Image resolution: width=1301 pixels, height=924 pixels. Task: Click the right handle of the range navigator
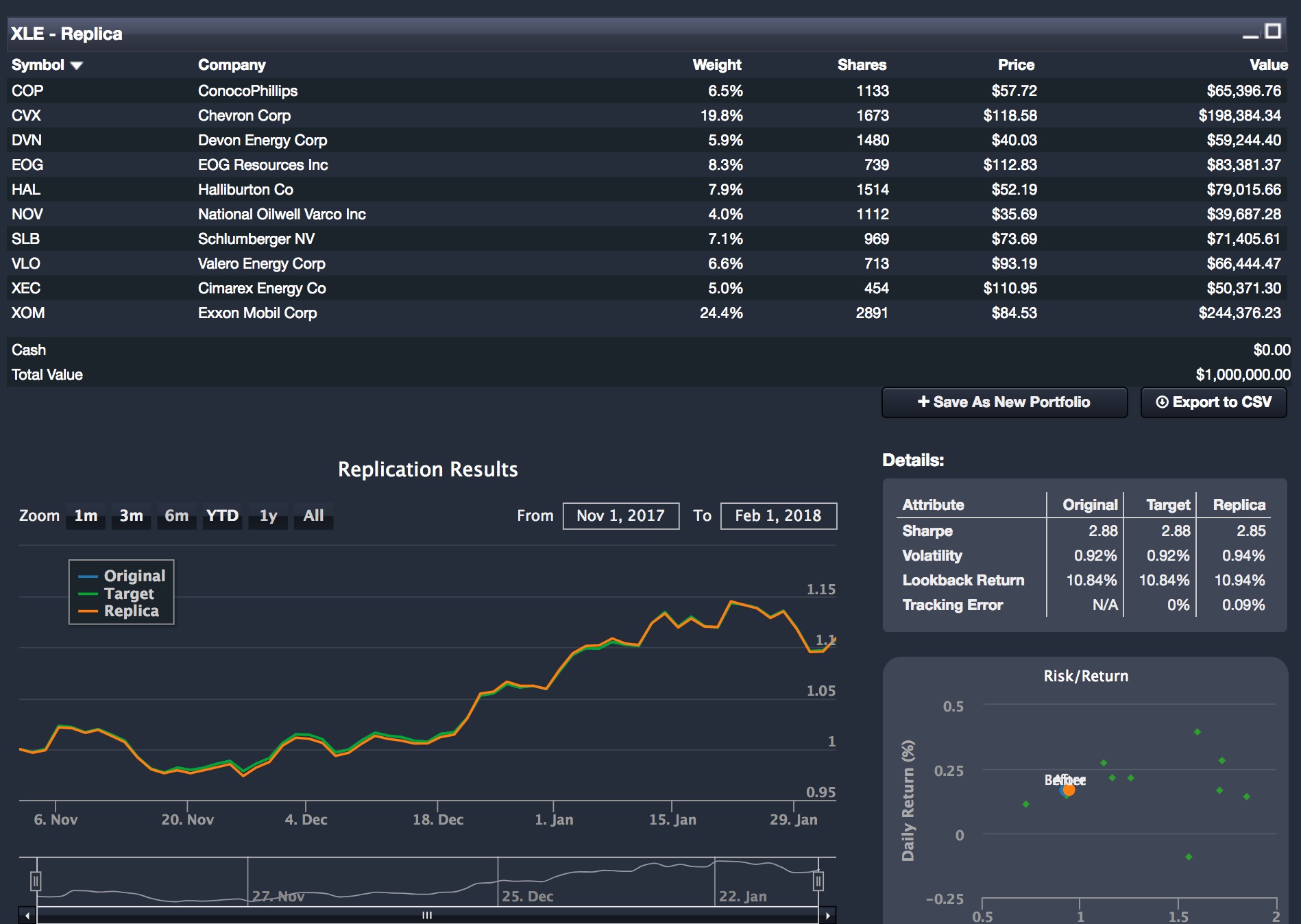pyautogui.click(x=817, y=880)
